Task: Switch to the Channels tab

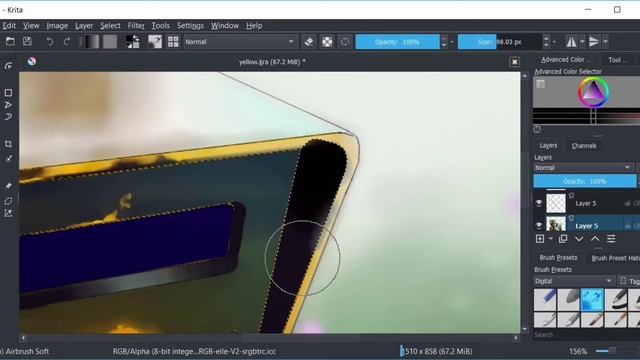Action: [584, 146]
